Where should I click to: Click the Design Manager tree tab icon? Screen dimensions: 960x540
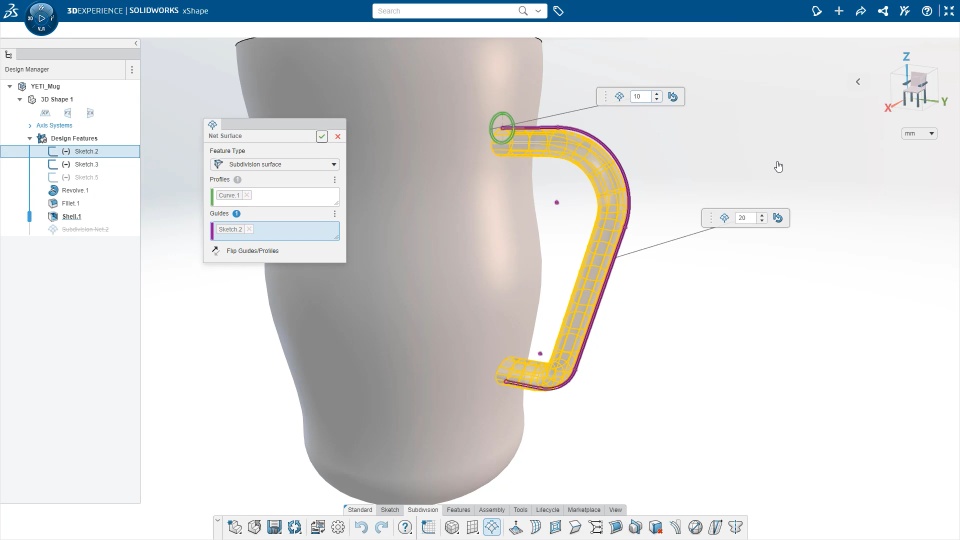point(9,55)
